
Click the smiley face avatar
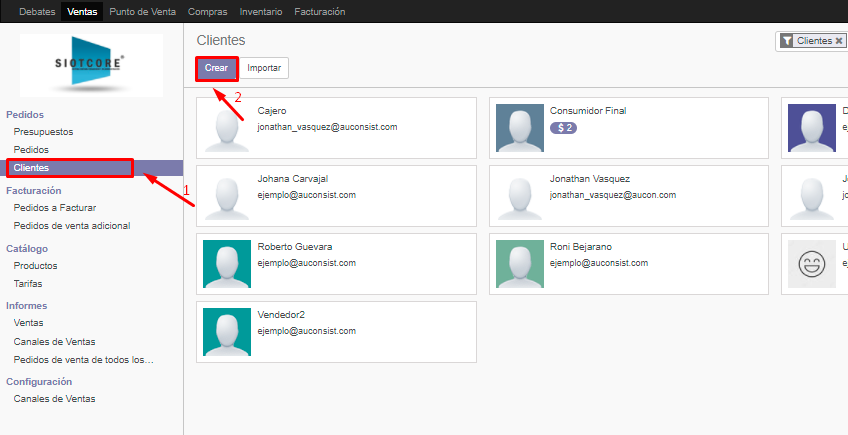pyautogui.click(x=811, y=263)
